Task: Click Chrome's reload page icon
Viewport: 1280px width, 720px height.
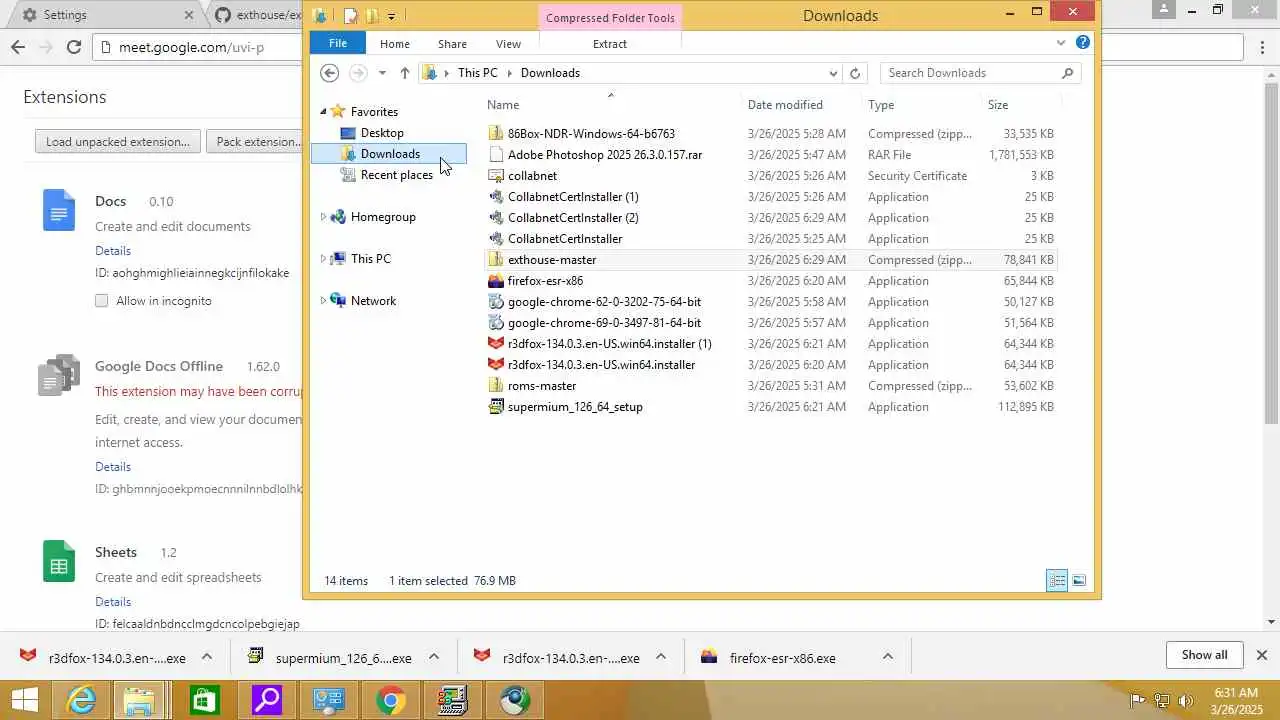Action: tap(73, 47)
